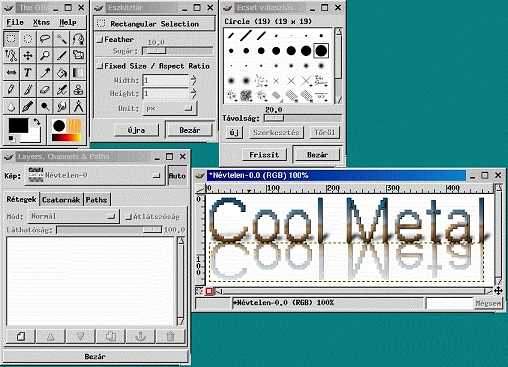Open the layer Mód Normal dropdown

pyautogui.click(x=73, y=216)
